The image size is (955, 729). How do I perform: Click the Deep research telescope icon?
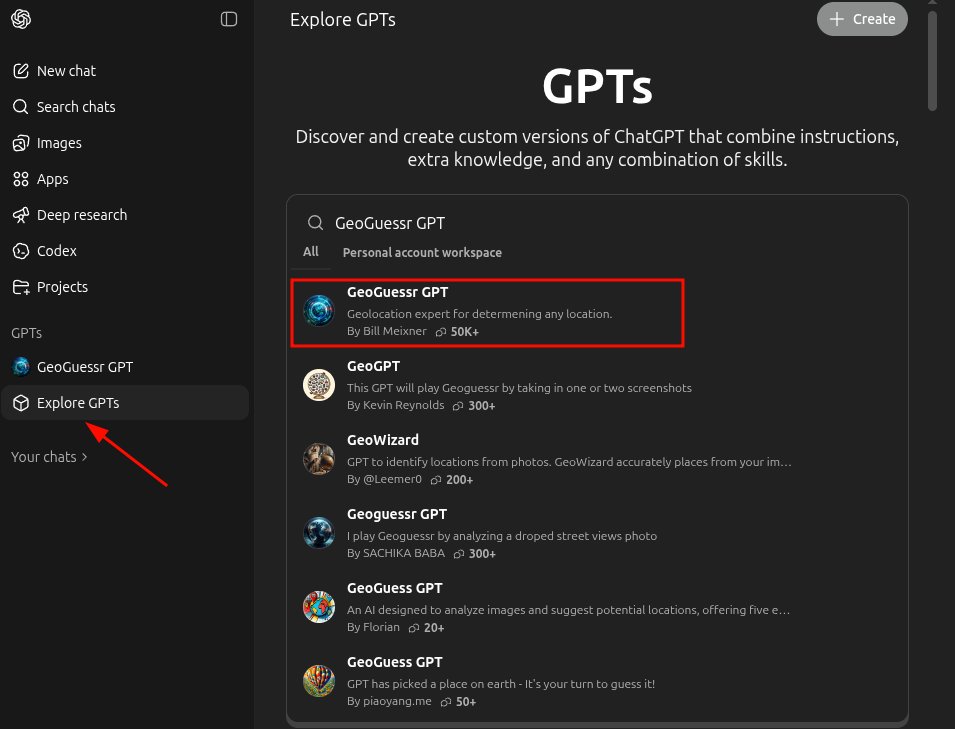coord(21,215)
